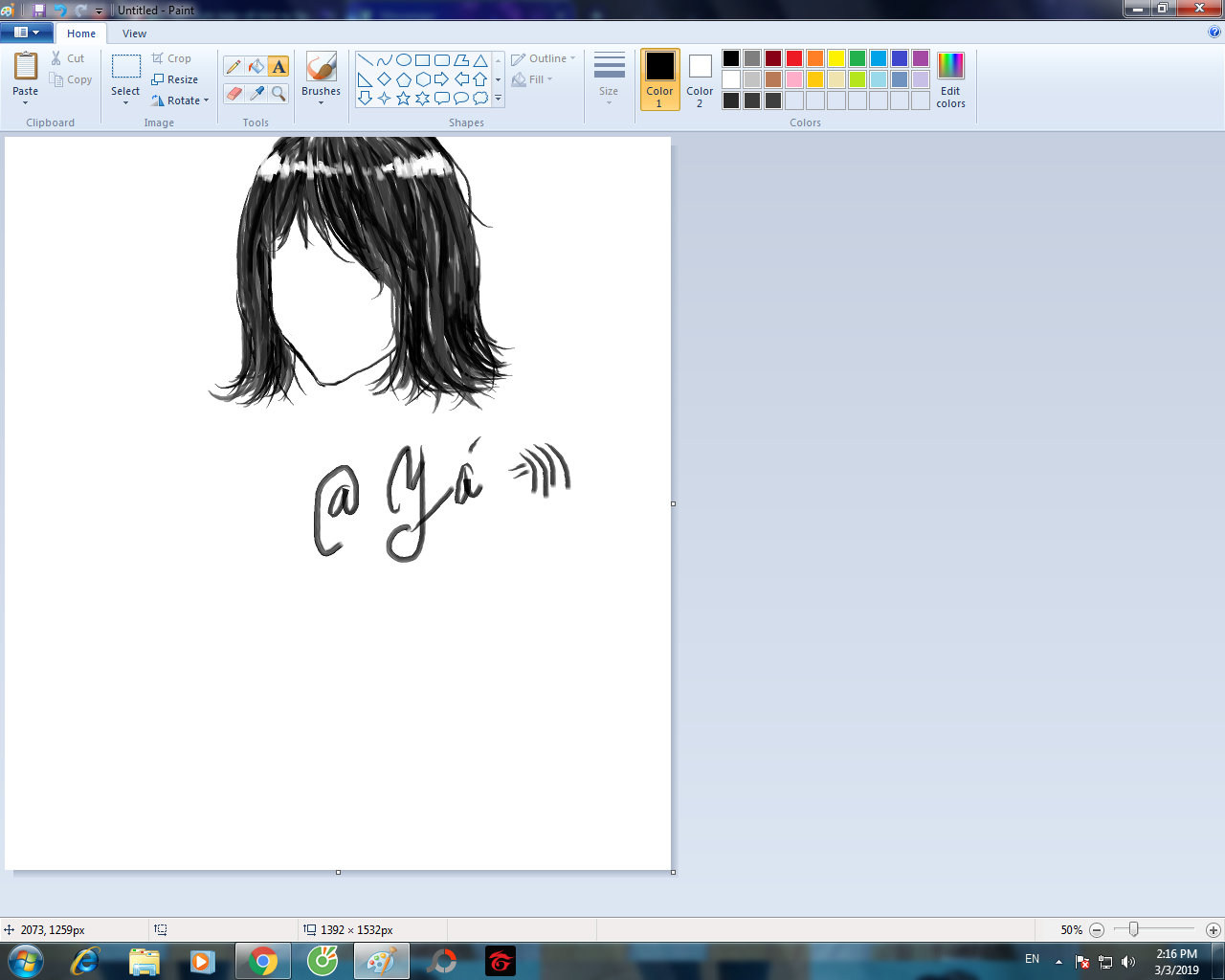Select the five-point star shape
1225x980 pixels.
404,98
